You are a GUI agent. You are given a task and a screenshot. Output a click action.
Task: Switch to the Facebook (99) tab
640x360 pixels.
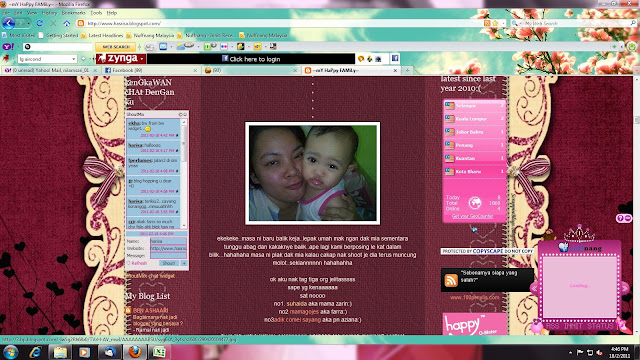pyautogui.click(x=150, y=70)
